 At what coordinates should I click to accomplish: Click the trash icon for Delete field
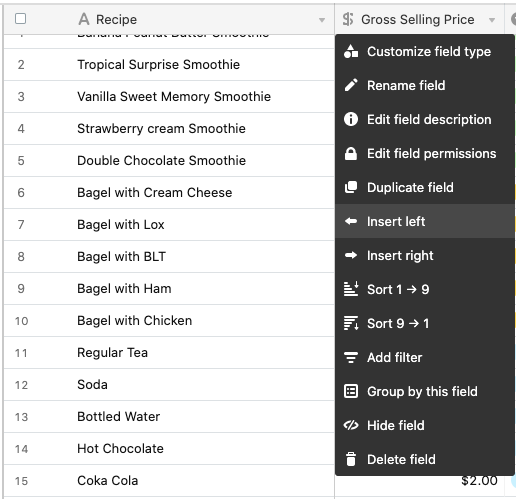[x=351, y=459]
